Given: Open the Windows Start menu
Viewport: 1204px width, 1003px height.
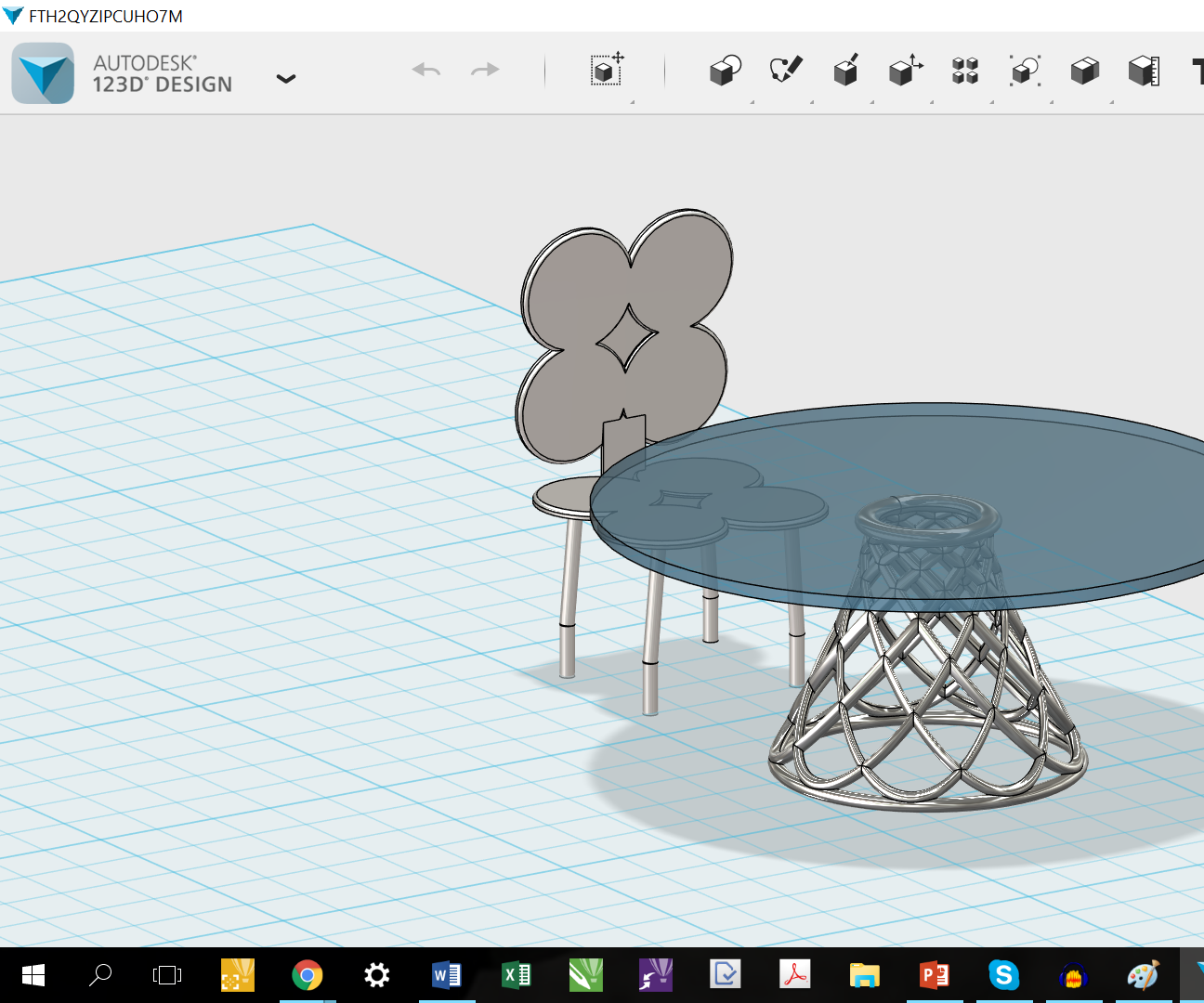Looking at the screenshot, I should pyautogui.click(x=33, y=975).
